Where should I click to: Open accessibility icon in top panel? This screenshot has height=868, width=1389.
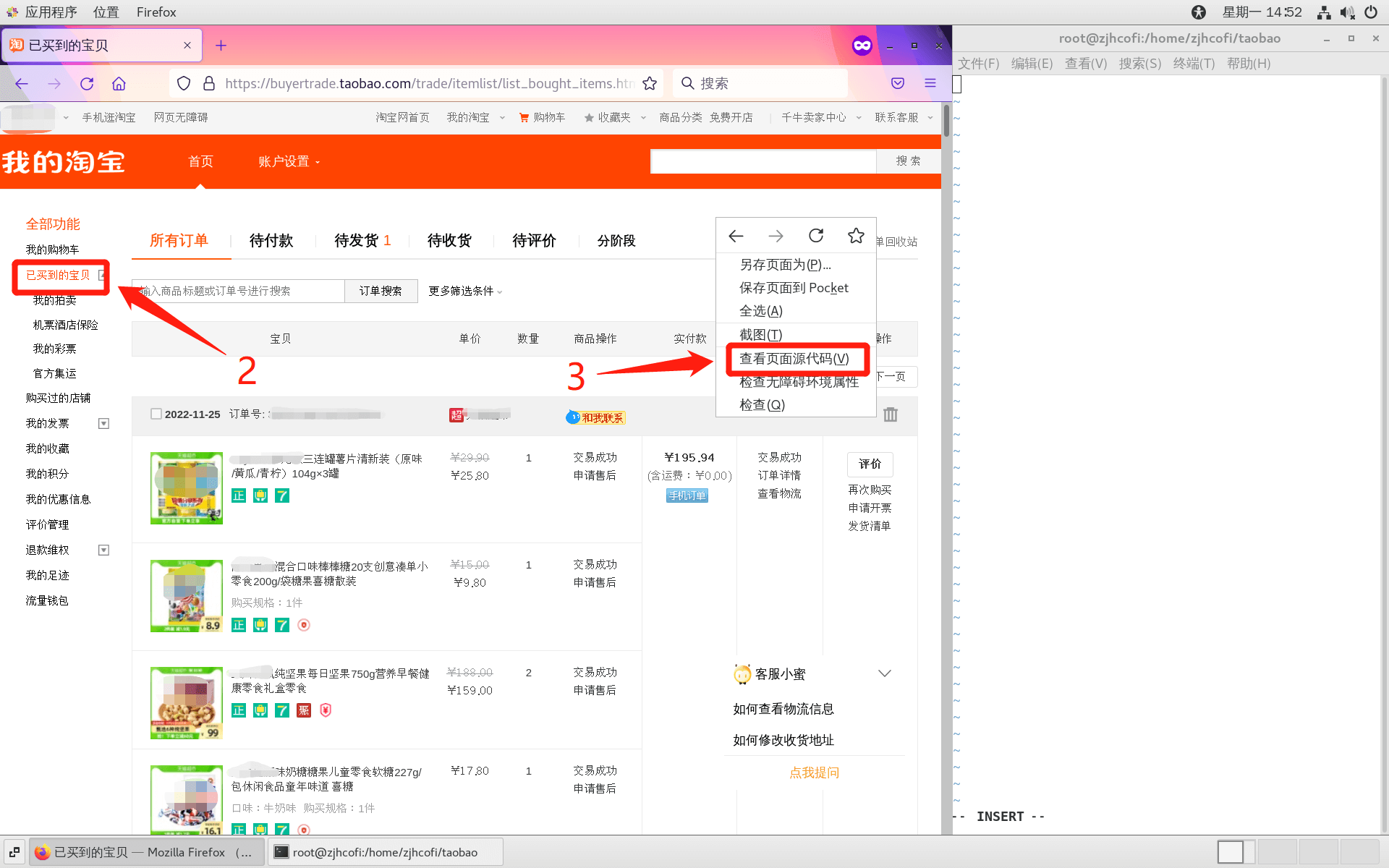point(1199,12)
